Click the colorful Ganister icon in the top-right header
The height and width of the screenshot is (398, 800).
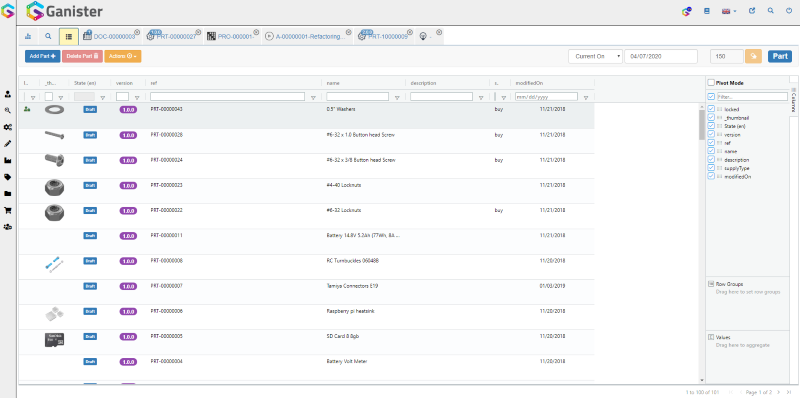687,11
